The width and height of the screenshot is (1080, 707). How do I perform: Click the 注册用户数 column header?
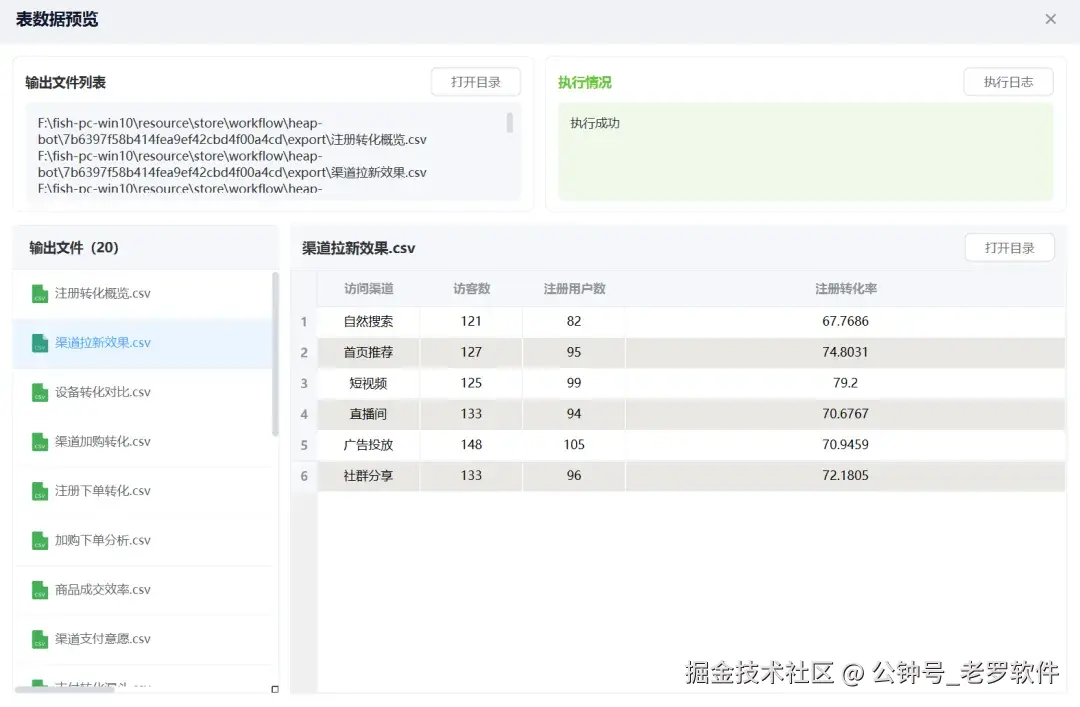tap(574, 289)
